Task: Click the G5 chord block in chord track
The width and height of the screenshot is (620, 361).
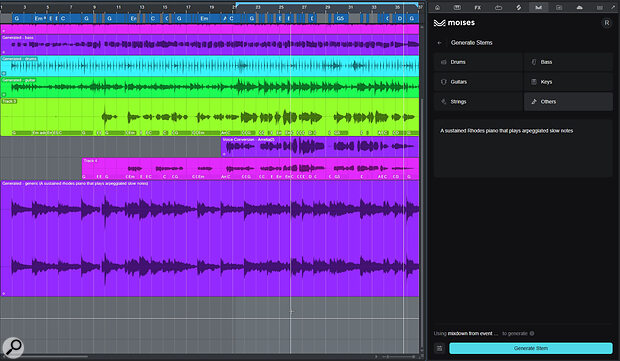Action: [340, 18]
